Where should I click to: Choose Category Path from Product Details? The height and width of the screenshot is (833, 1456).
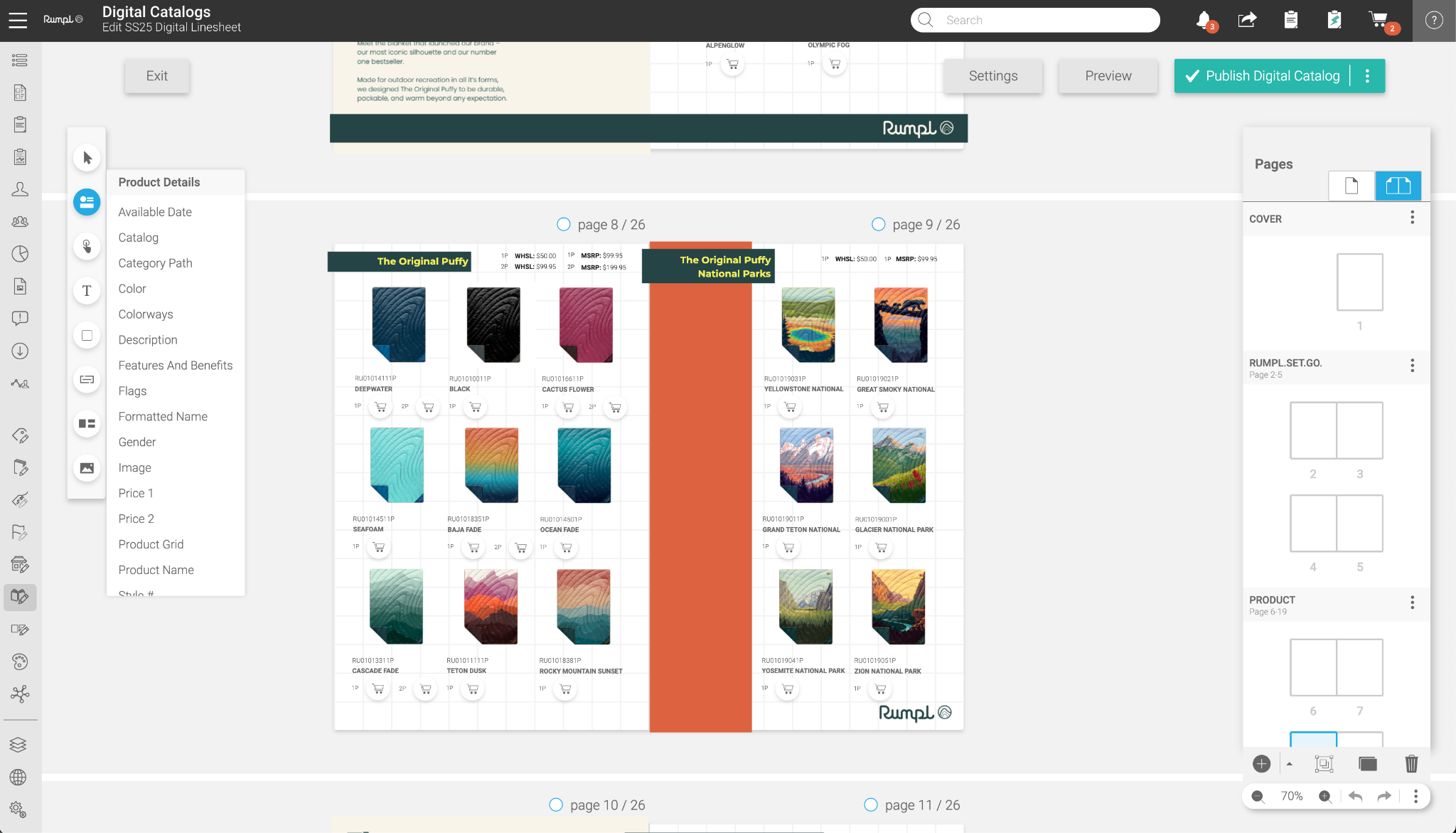tap(155, 263)
